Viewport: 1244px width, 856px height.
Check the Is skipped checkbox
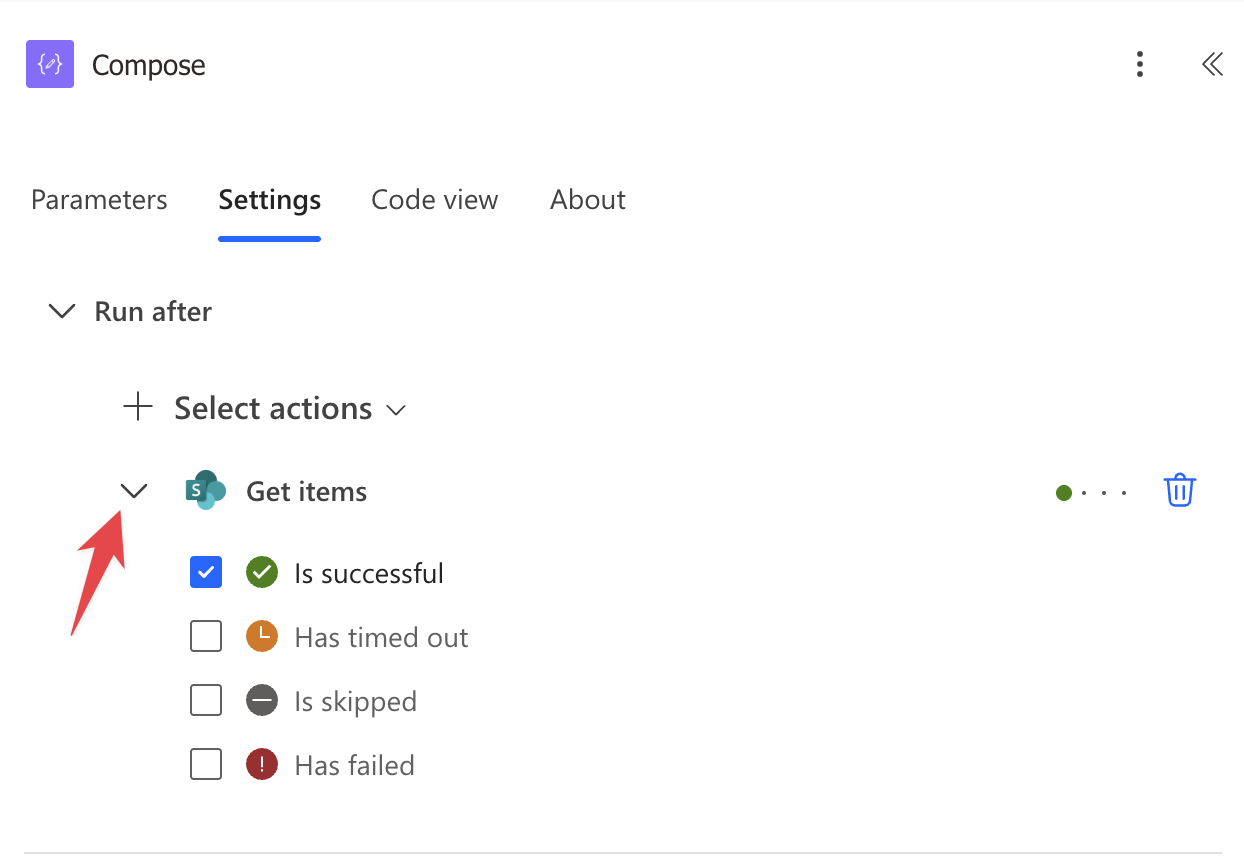[206, 701]
